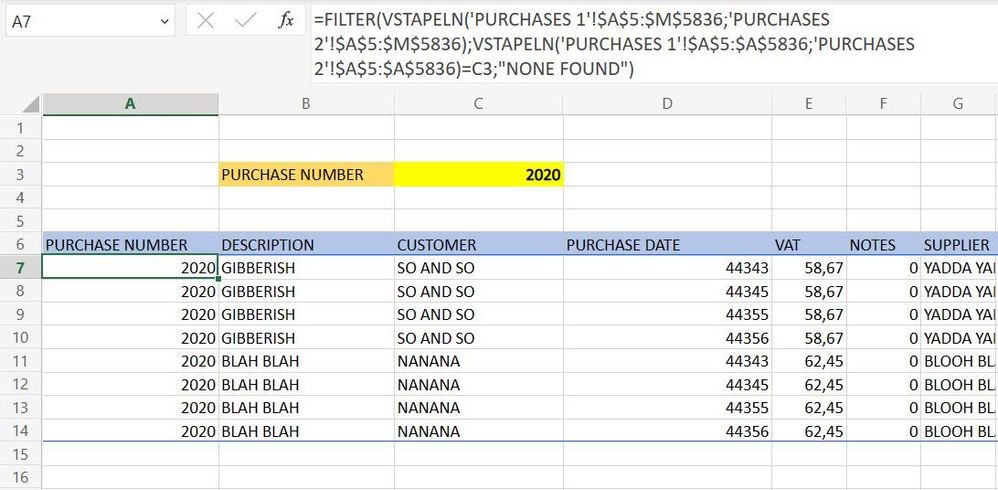Click the DESCRIPTION header cell

tap(306, 245)
